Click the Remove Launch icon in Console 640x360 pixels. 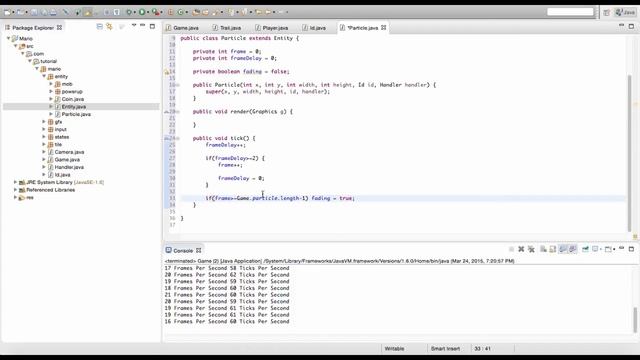[521, 249]
